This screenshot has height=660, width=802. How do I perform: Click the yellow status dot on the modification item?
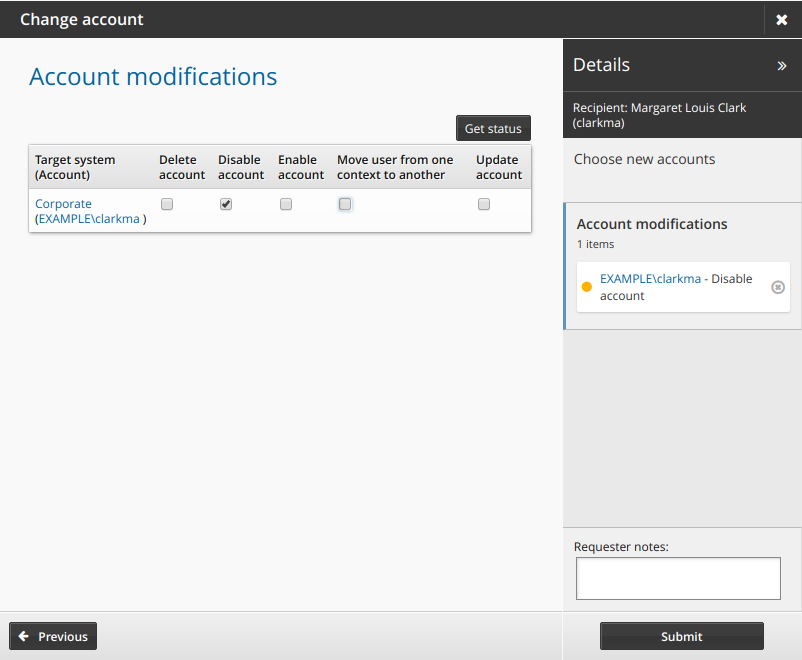click(x=586, y=287)
